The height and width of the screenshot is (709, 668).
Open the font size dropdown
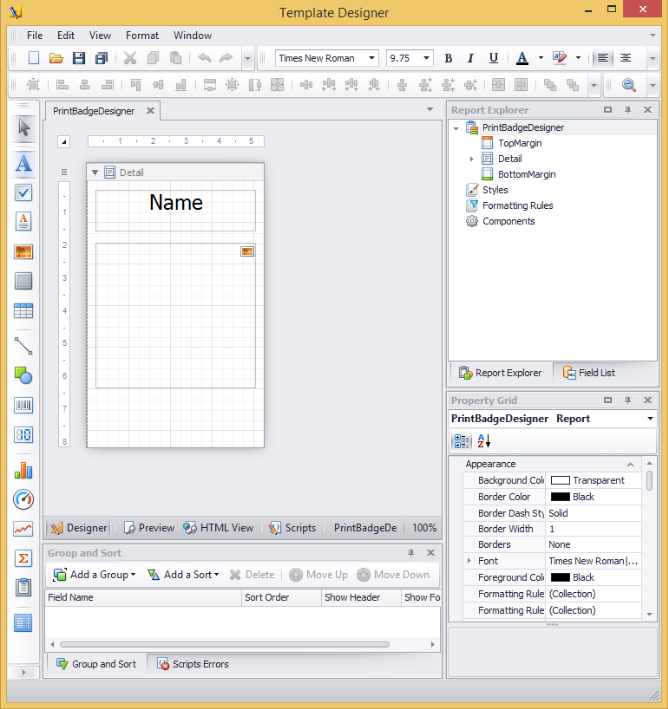[426, 58]
